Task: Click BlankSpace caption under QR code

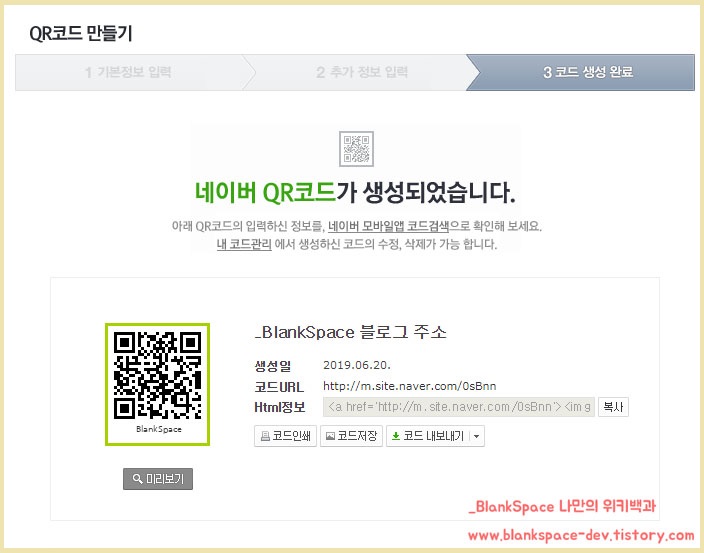Action: tap(158, 429)
